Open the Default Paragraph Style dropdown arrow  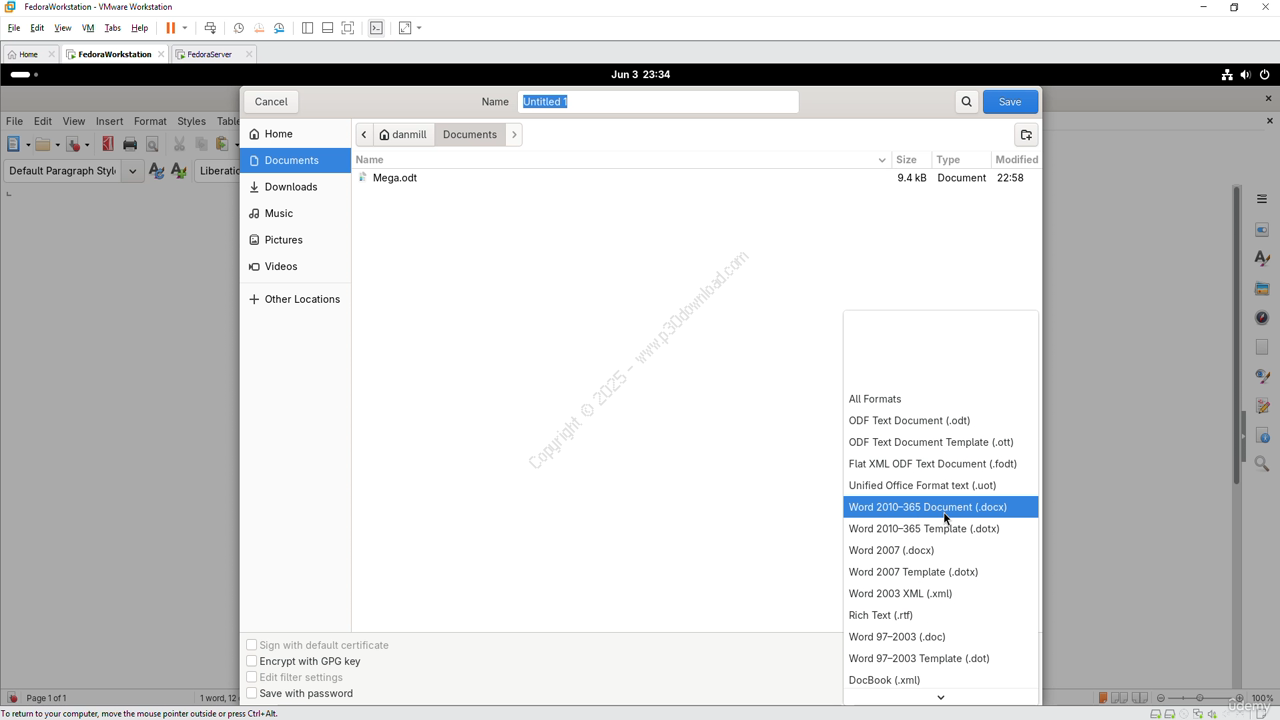[x=132, y=171]
